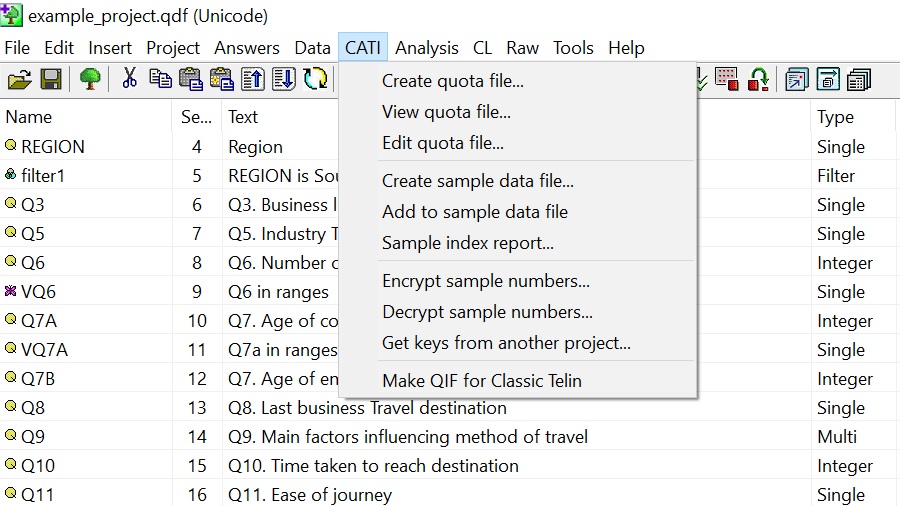Choose Encrypt sample numbers...

pyautogui.click(x=518, y=281)
